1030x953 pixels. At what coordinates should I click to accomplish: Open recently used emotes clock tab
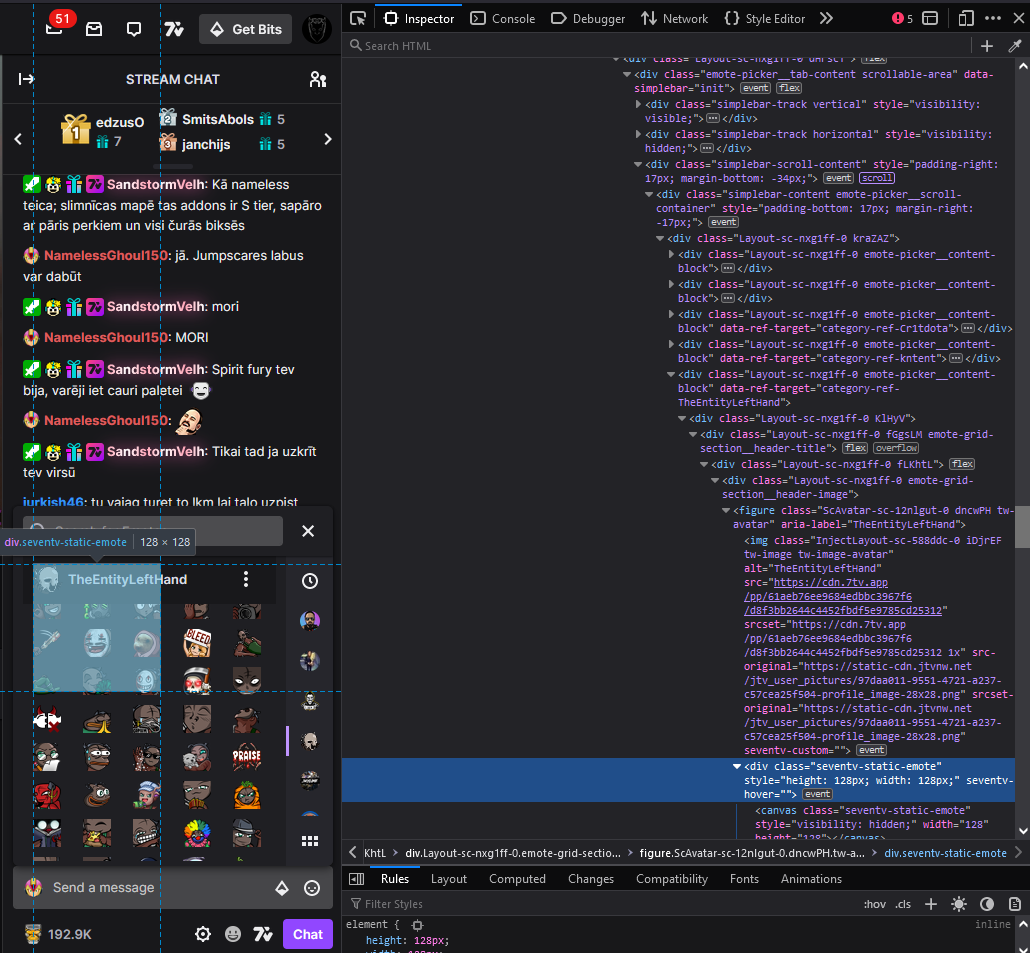click(309, 581)
